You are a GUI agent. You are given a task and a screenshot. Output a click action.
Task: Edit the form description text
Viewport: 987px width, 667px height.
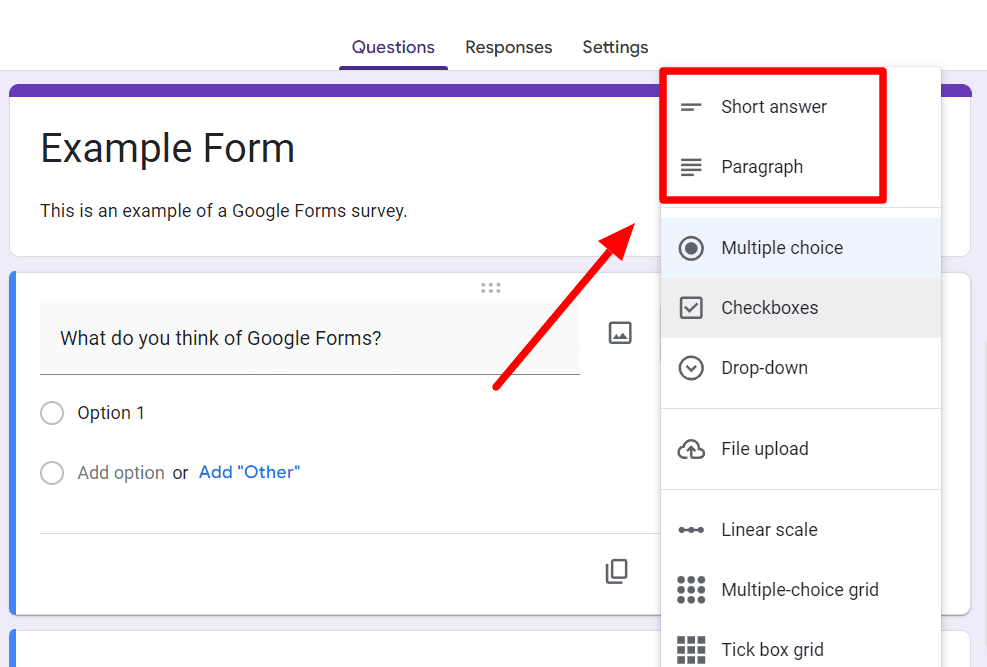coord(223,211)
